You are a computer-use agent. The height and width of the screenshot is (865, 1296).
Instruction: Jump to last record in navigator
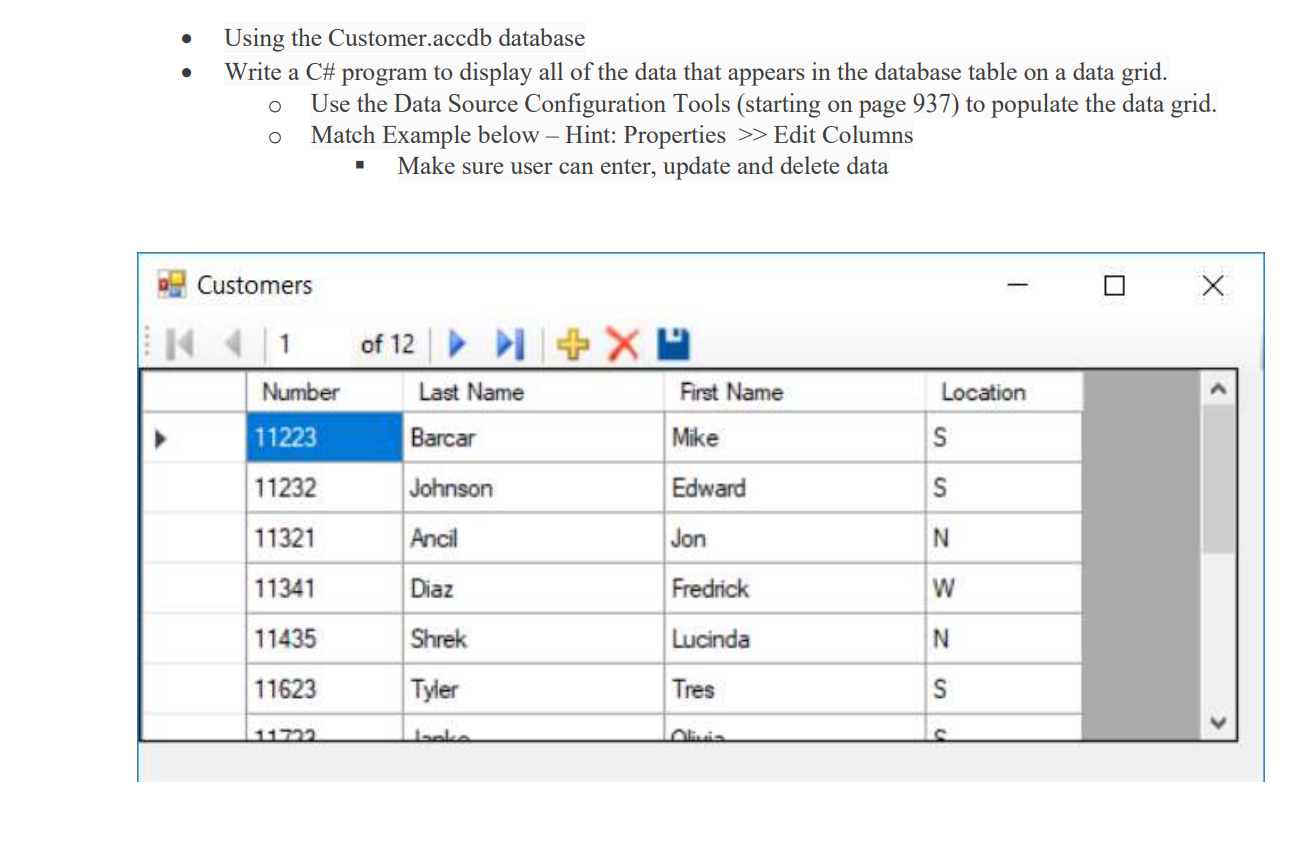510,345
